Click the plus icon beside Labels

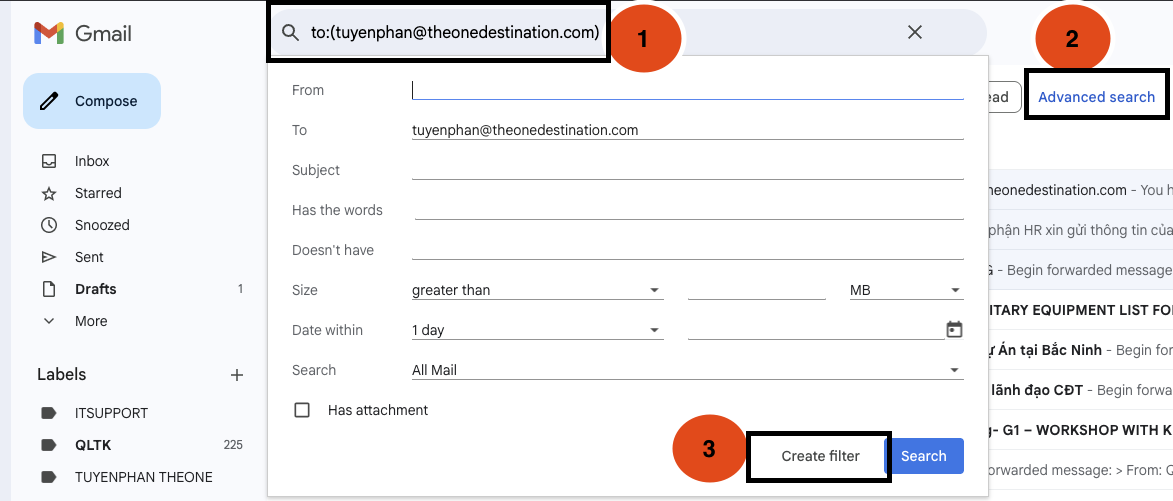pos(237,375)
